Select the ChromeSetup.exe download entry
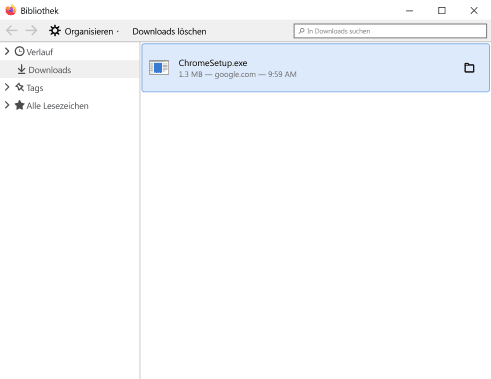 [315, 68]
